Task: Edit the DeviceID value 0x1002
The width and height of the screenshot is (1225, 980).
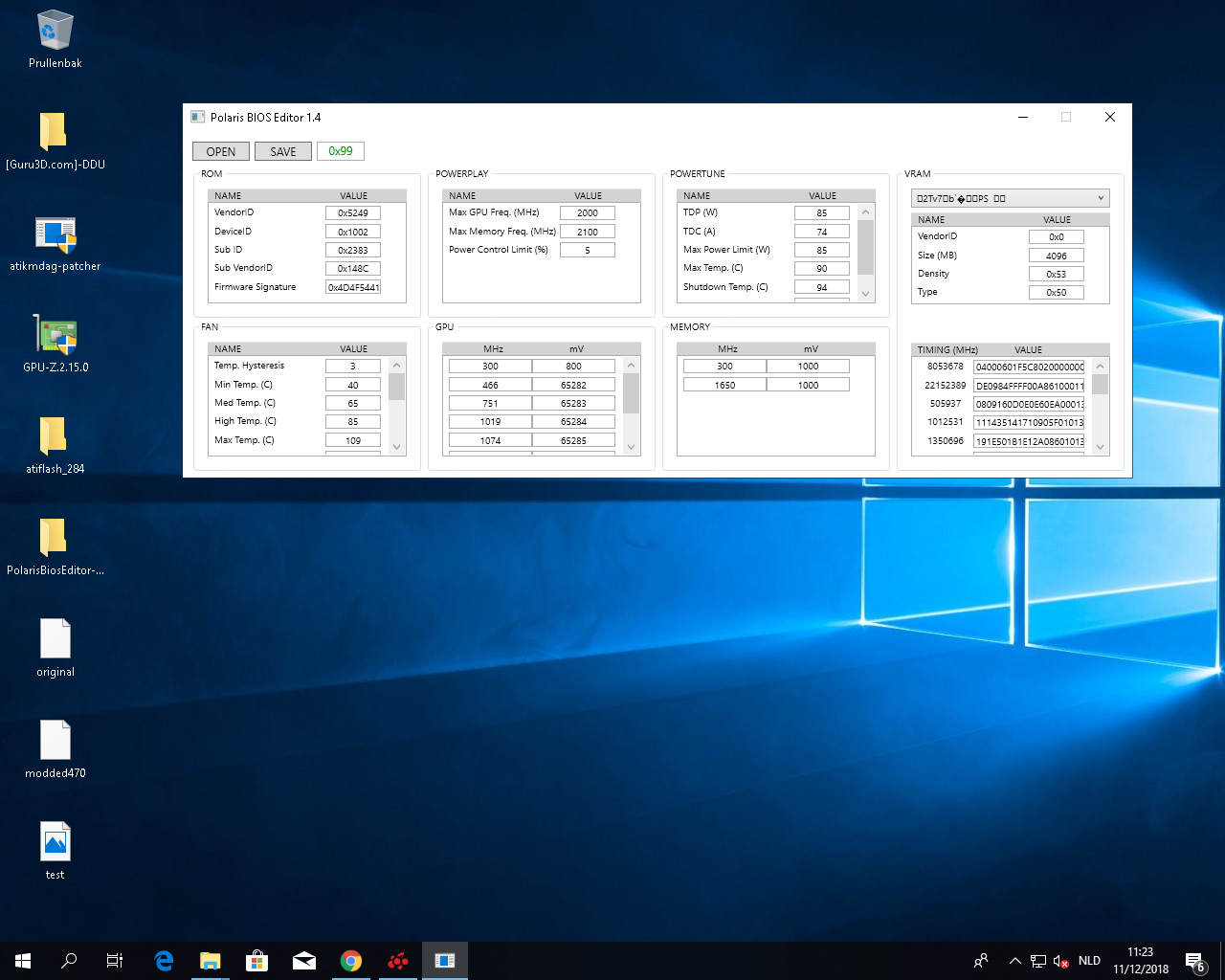Action: point(353,232)
